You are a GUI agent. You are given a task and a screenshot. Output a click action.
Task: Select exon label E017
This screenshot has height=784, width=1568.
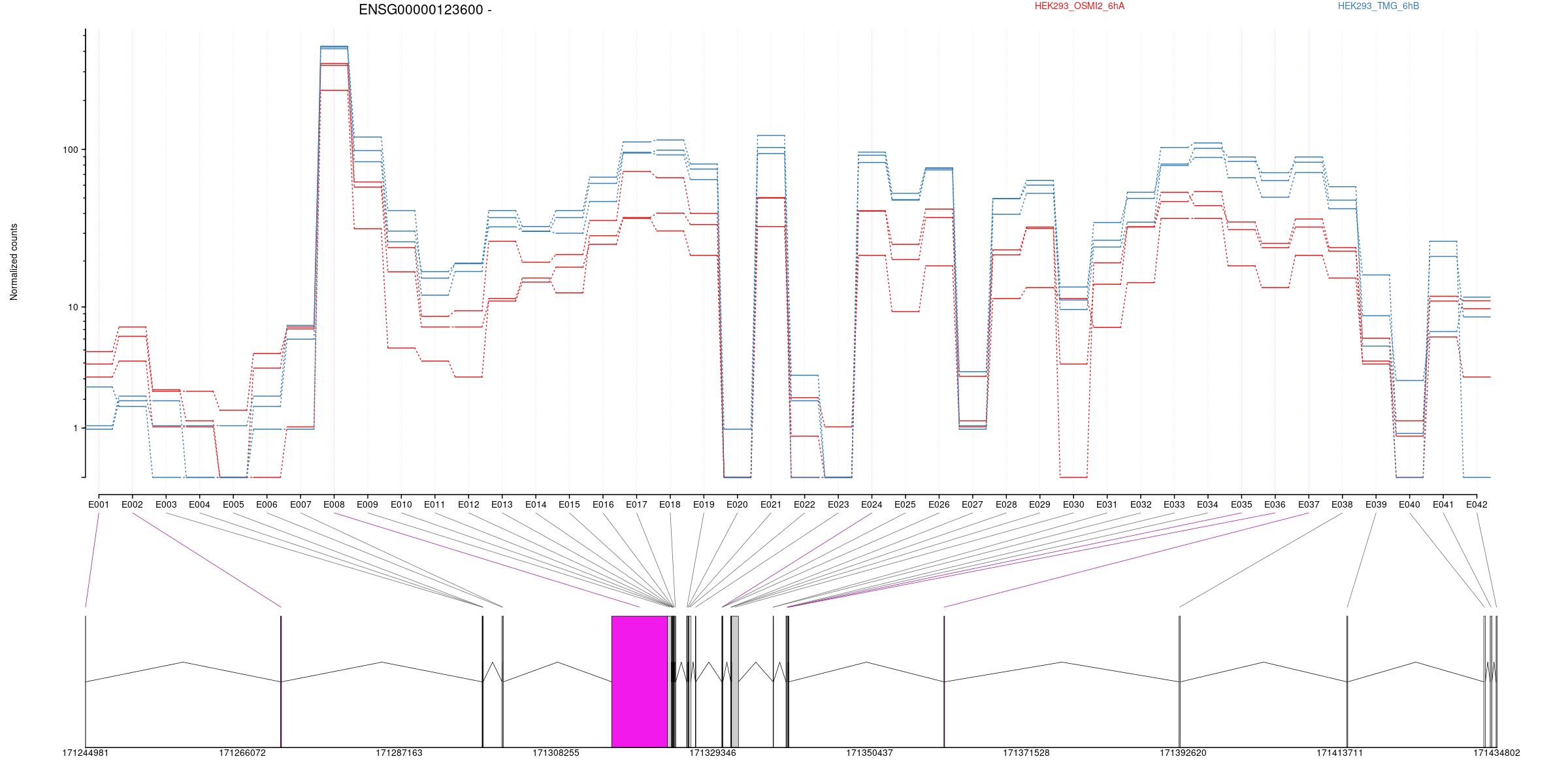tap(636, 504)
